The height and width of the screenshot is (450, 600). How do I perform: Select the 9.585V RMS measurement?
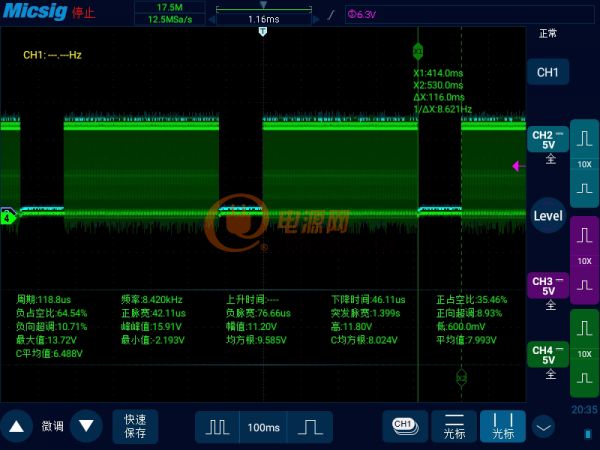click(x=256, y=340)
